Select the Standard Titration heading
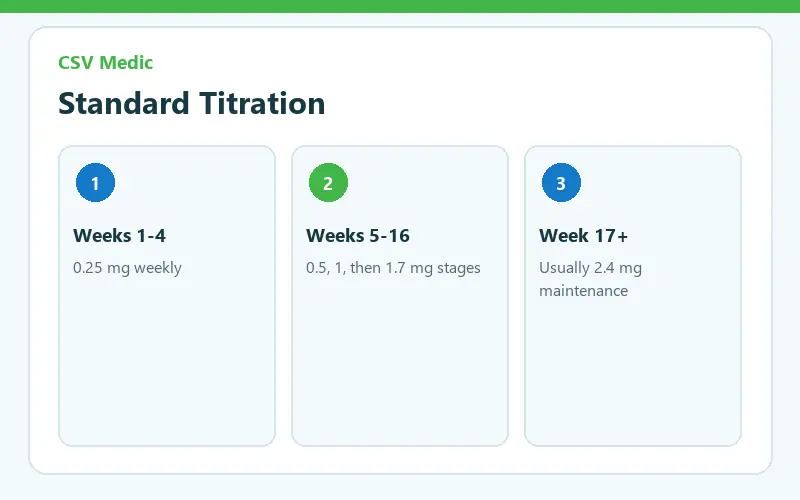This screenshot has width=800, height=500. [x=192, y=103]
